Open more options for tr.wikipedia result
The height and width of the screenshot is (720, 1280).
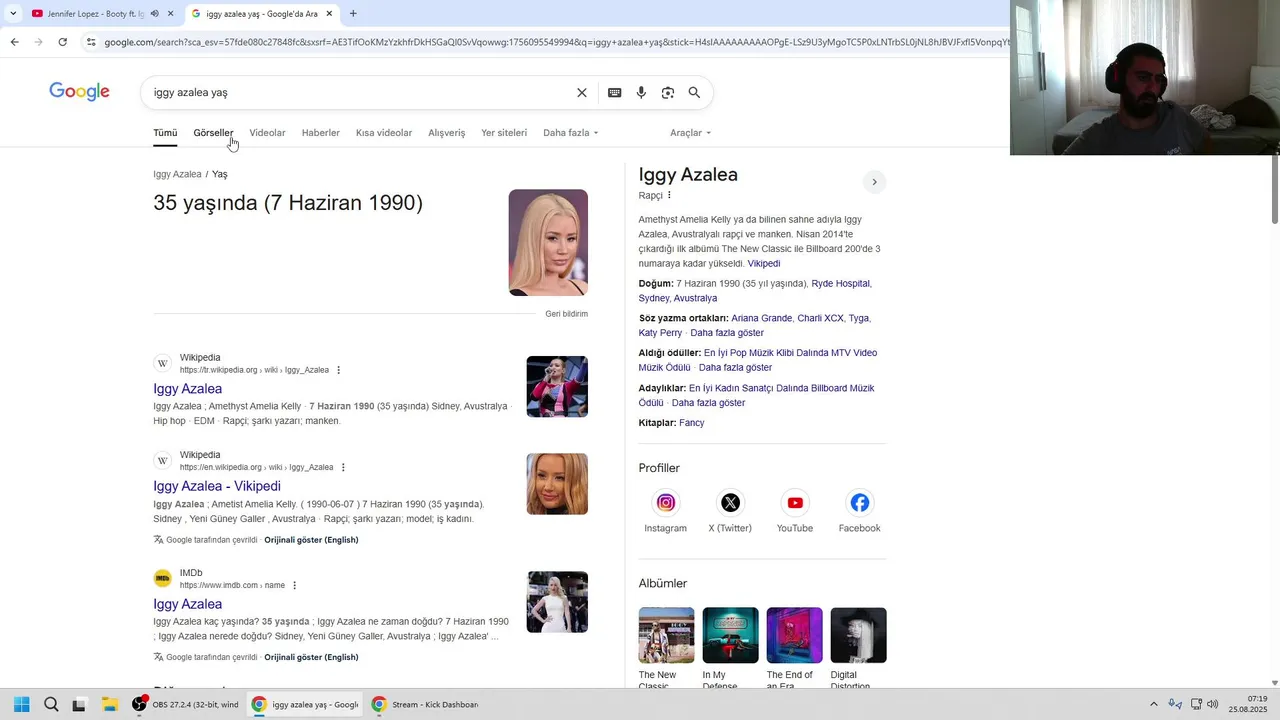pyautogui.click(x=338, y=370)
